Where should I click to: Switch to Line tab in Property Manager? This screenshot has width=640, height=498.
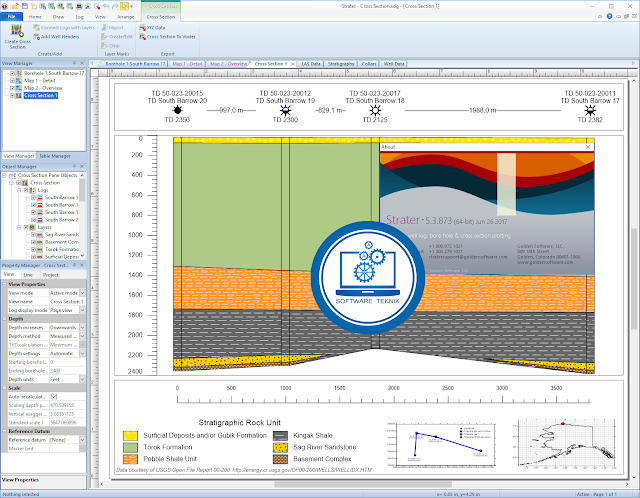(x=28, y=275)
